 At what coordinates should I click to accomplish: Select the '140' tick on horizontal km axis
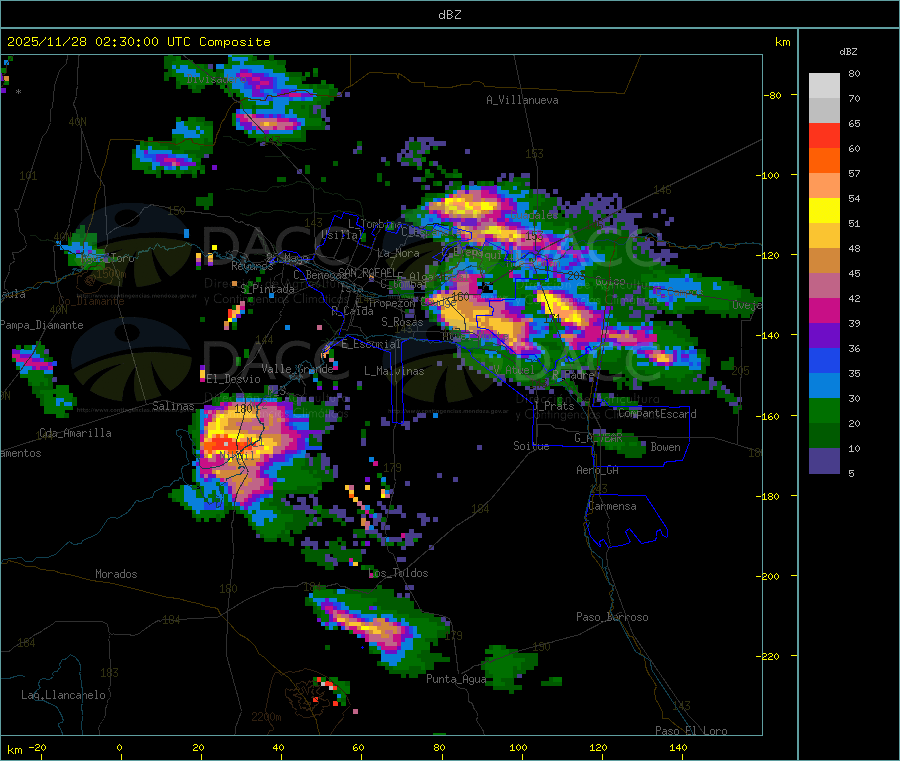click(678, 747)
